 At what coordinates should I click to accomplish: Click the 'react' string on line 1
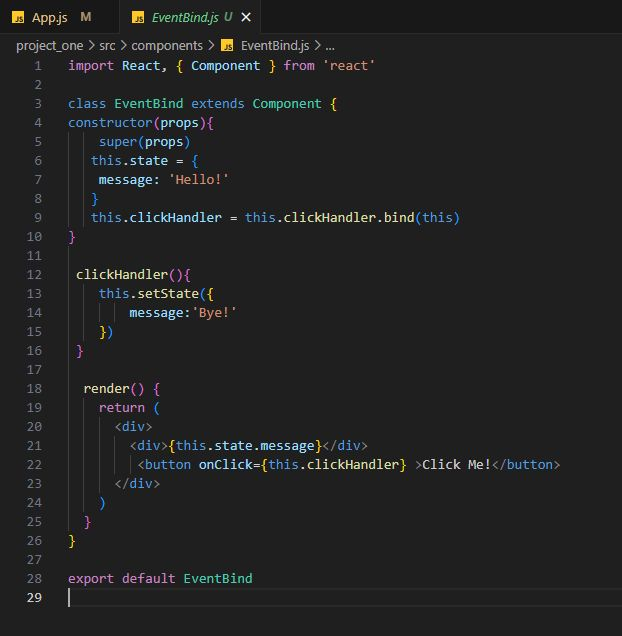tap(349, 65)
